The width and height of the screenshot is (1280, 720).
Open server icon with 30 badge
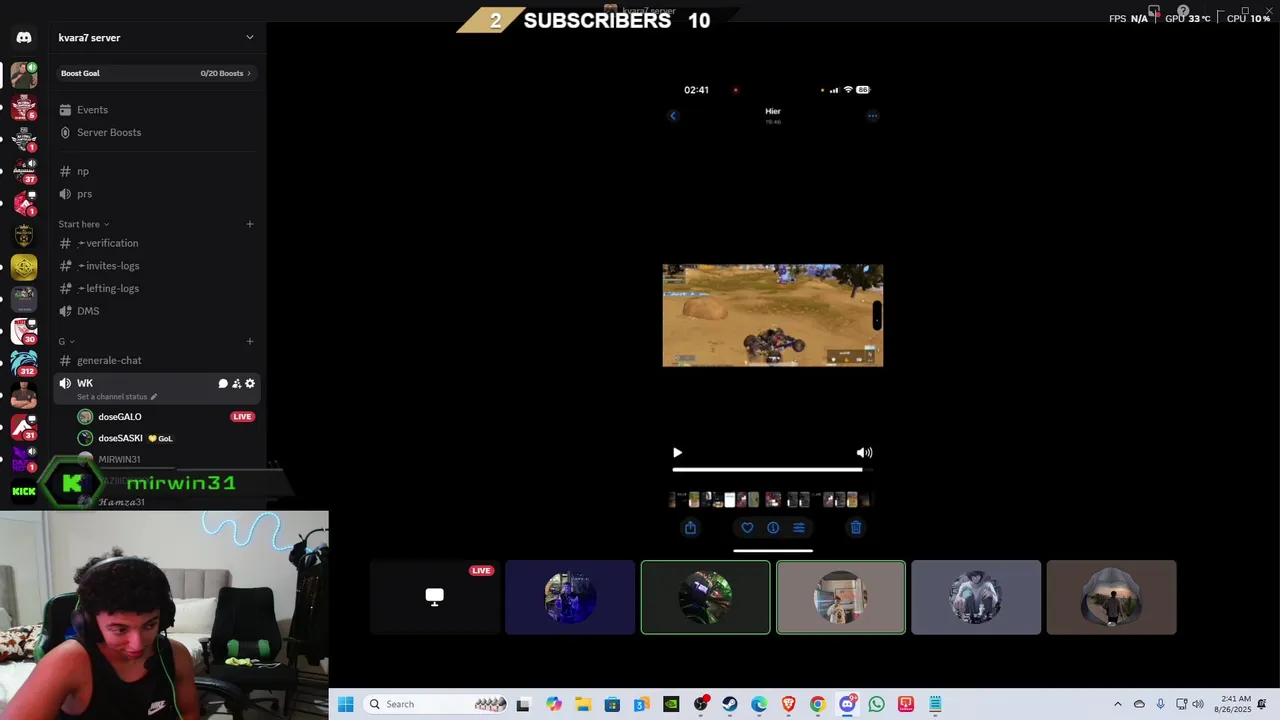pyautogui.click(x=24, y=330)
